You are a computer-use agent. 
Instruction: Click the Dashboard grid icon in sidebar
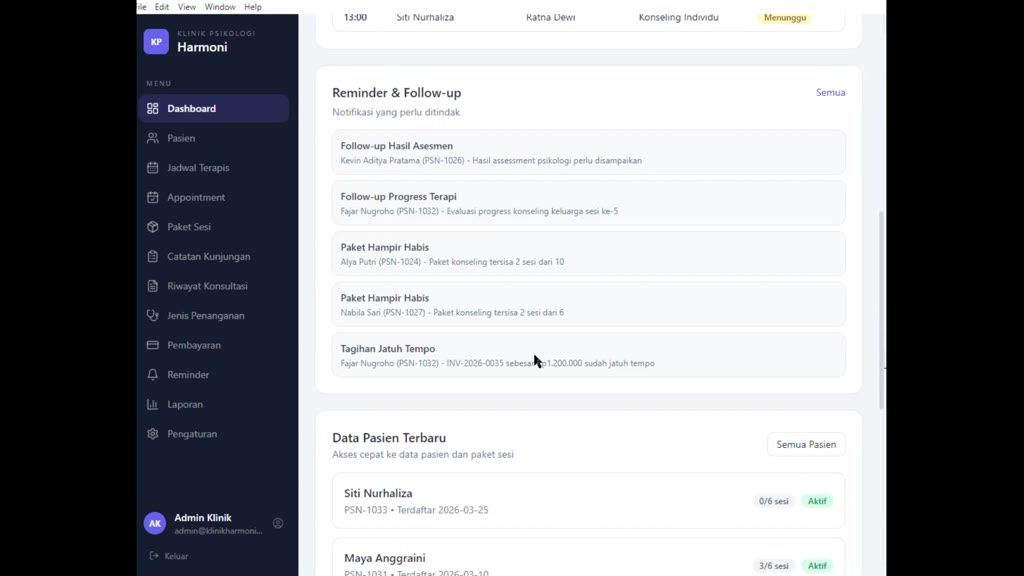coord(153,108)
